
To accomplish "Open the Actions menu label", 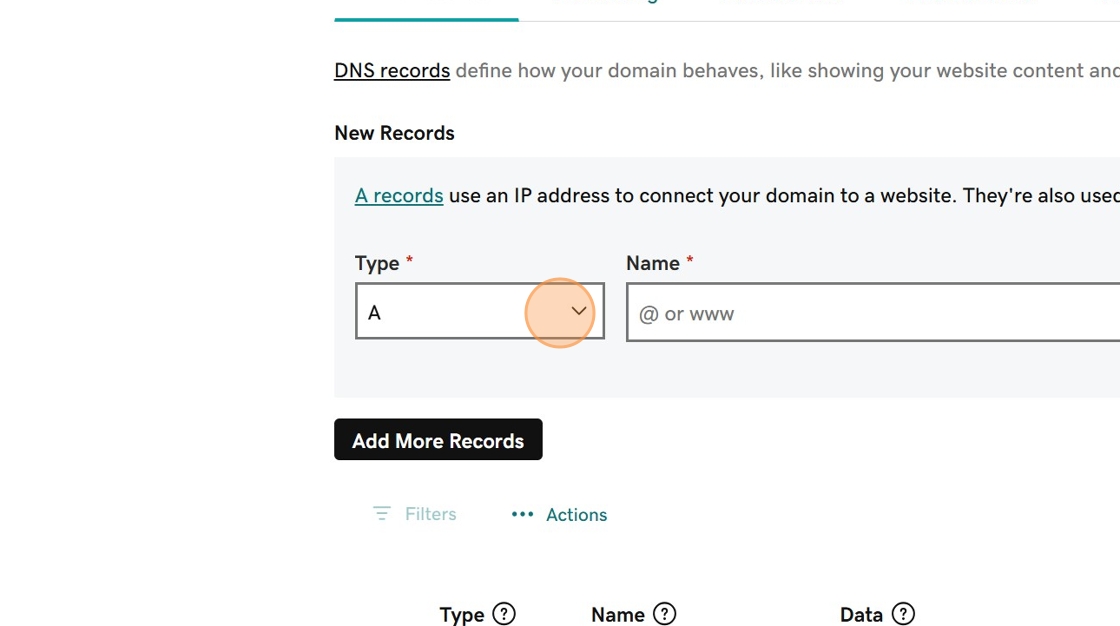I will tap(576, 515).
